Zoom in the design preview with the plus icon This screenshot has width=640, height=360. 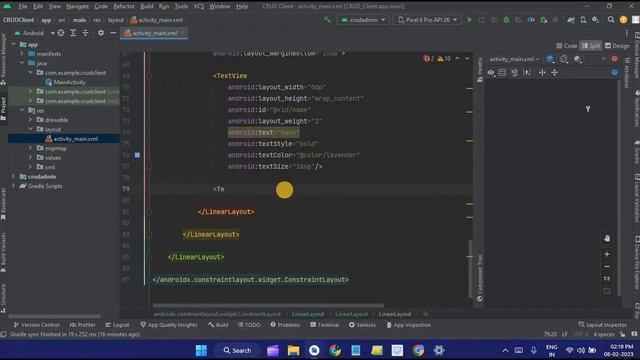tap(607, 254)
